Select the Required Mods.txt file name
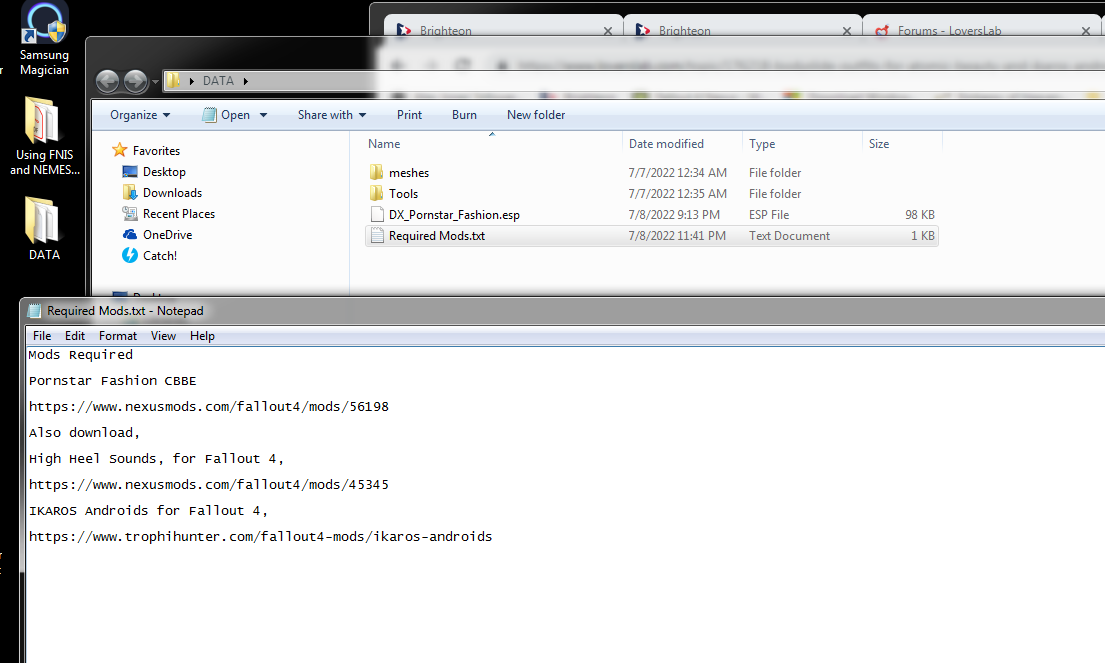Screen dimensions: 1105x663 tap(437, 237)
